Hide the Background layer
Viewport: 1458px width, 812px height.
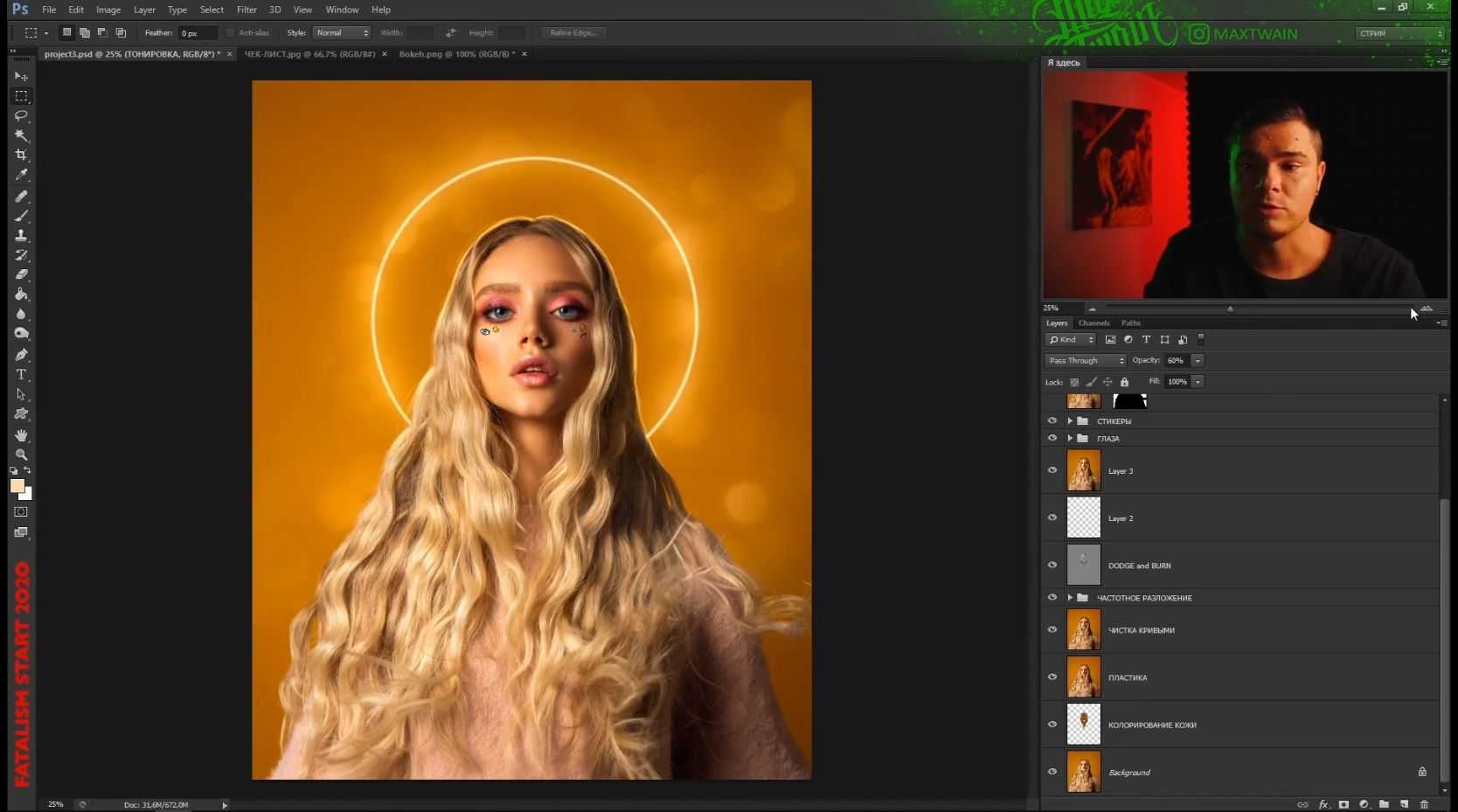click(1052, 772)
